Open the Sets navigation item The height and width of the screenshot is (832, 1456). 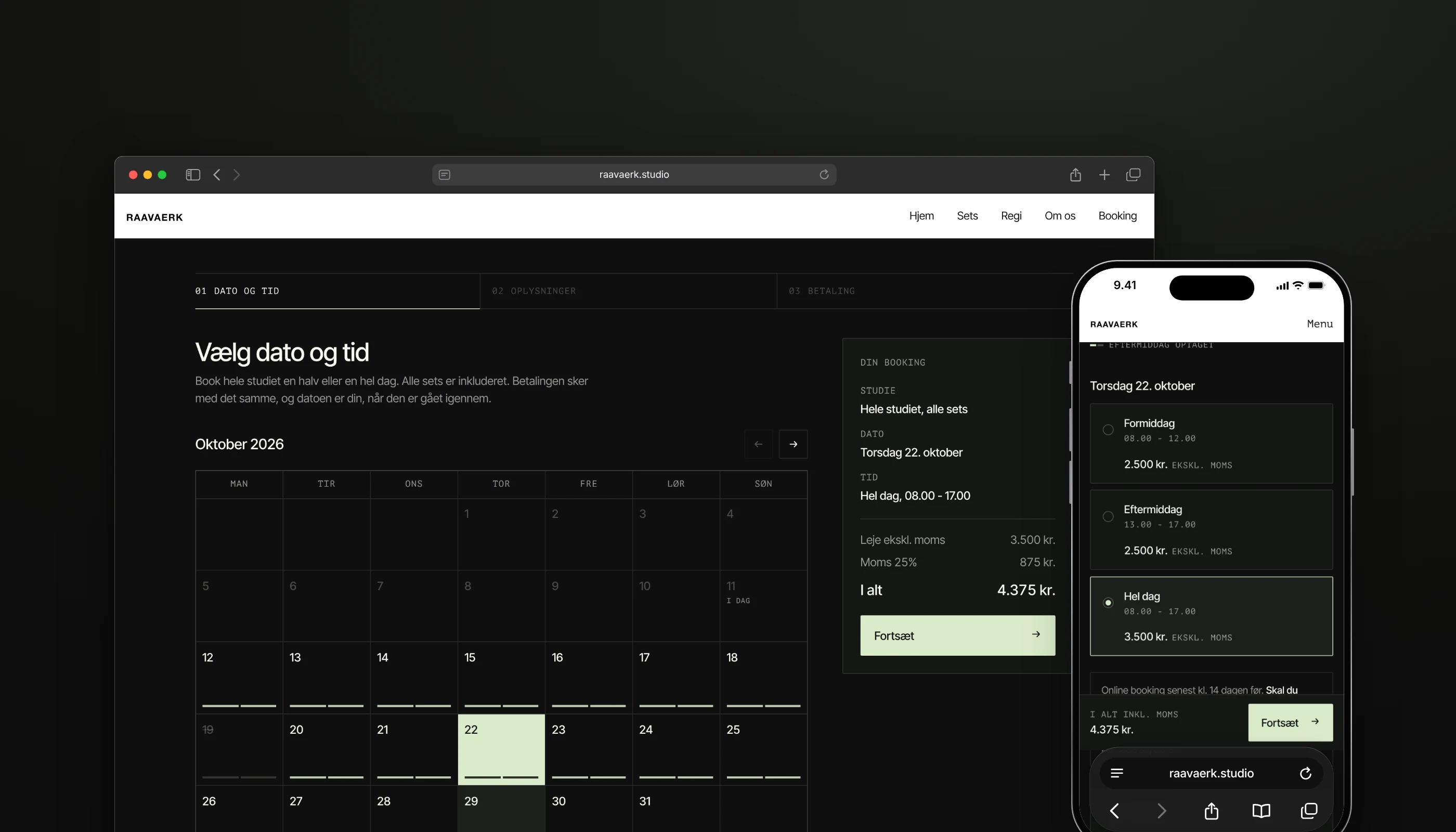point(967,216)
